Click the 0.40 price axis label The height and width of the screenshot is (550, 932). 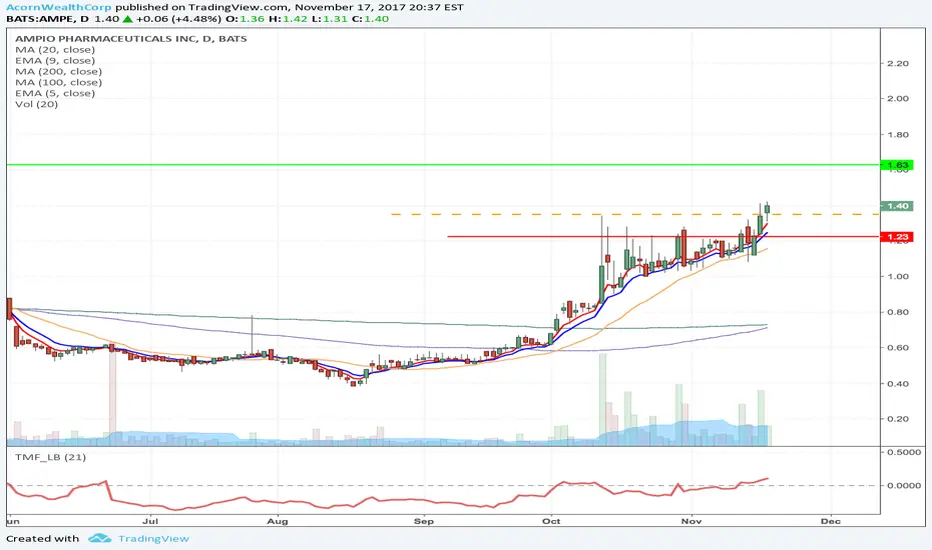pyautogui.click(x=898, y=384)
